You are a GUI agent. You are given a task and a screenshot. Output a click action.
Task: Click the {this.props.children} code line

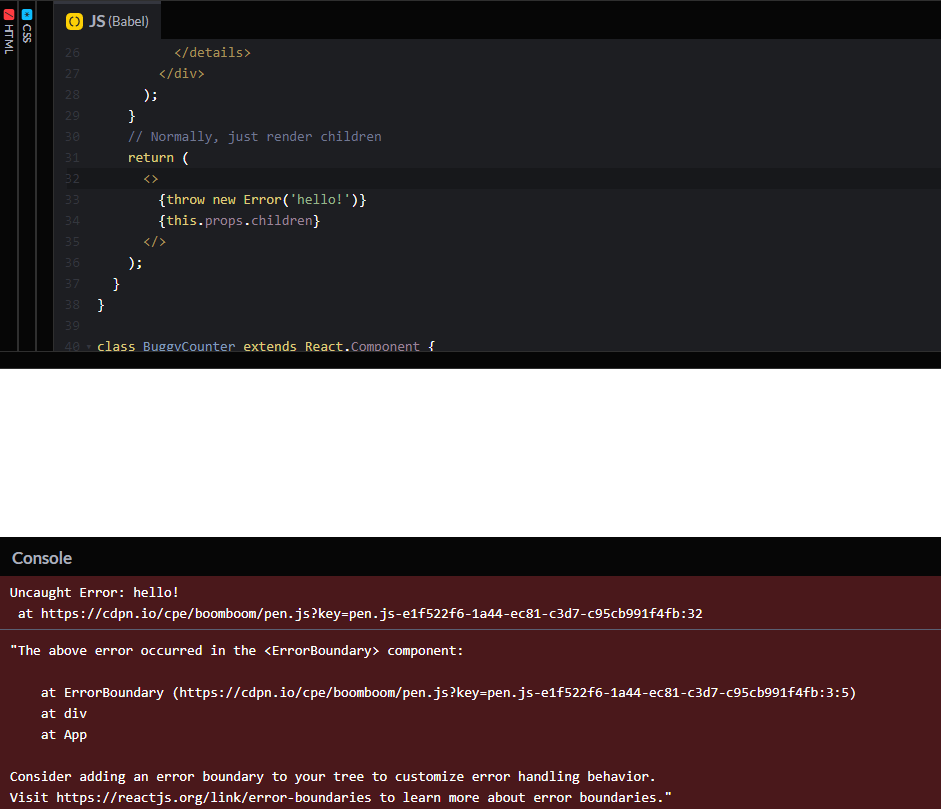[x=239, y=221]
